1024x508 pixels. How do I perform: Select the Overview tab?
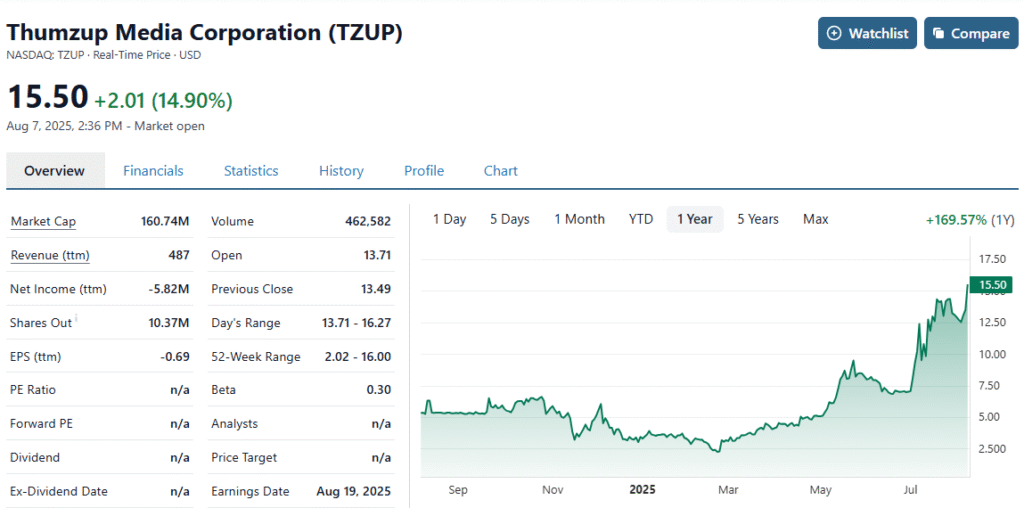[55, 171]
